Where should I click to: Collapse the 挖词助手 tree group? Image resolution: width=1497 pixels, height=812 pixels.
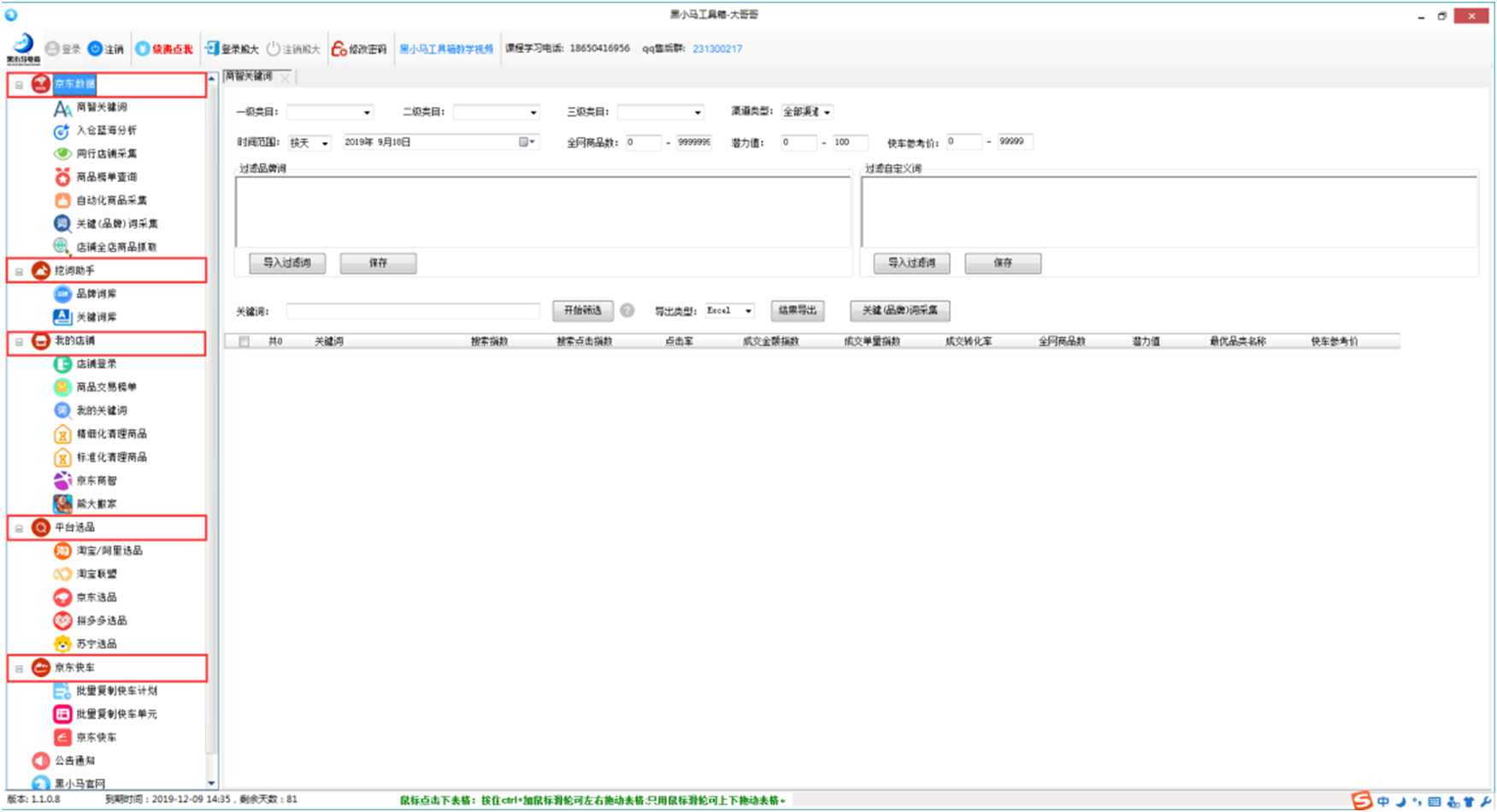coord(19,271)
